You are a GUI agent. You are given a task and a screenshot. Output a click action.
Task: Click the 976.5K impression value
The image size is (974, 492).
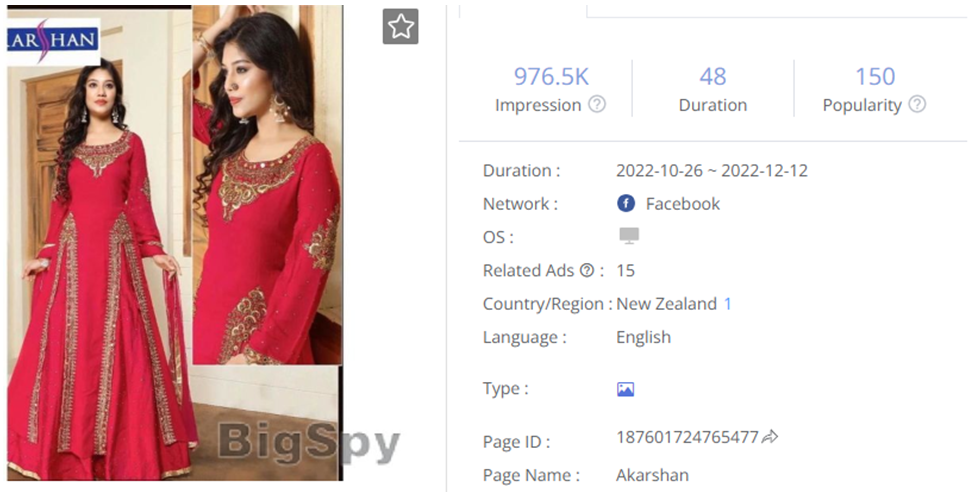pyautogui.click(x=551, y=76)
